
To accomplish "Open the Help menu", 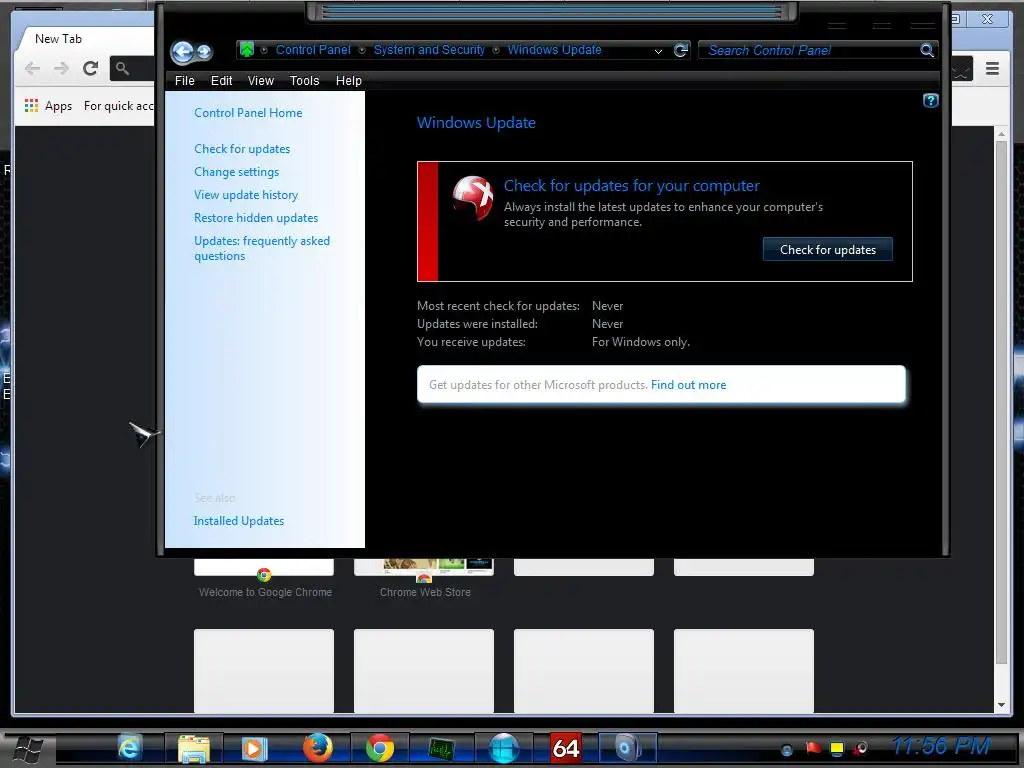I will [x=349, y=80].
